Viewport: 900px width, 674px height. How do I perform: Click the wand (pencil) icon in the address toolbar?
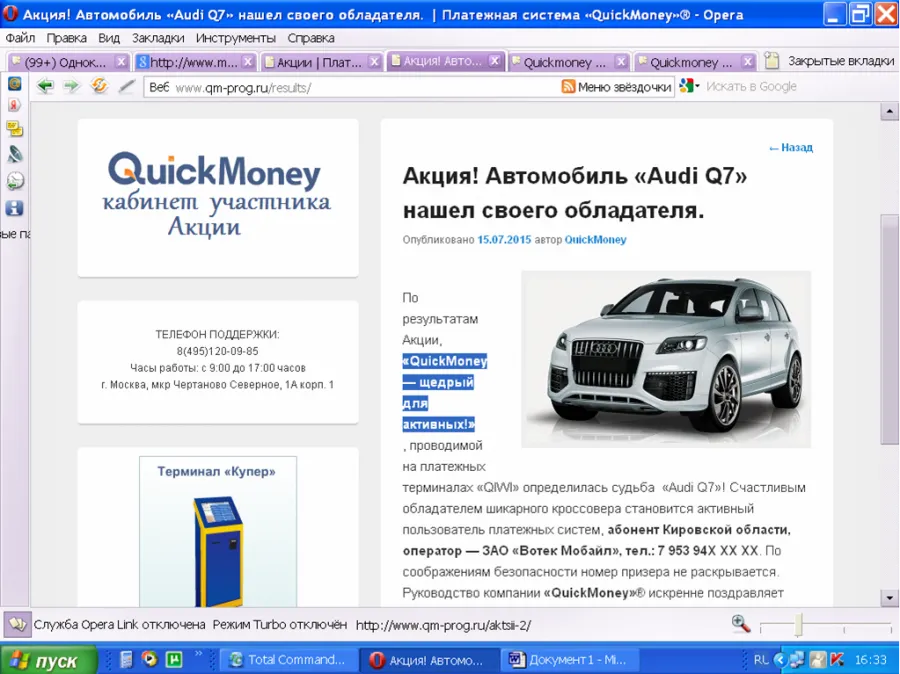(127, 87)
